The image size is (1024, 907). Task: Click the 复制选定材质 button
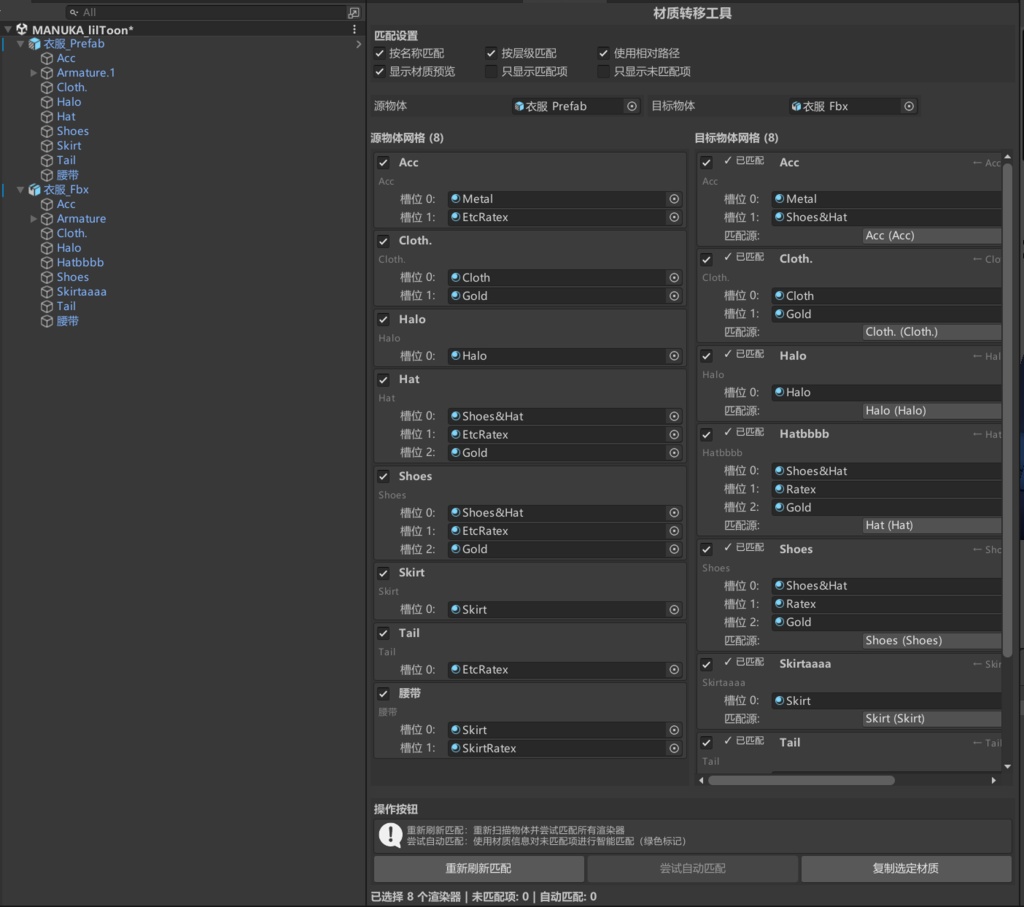pyautogui.click(x=905, y=868)
